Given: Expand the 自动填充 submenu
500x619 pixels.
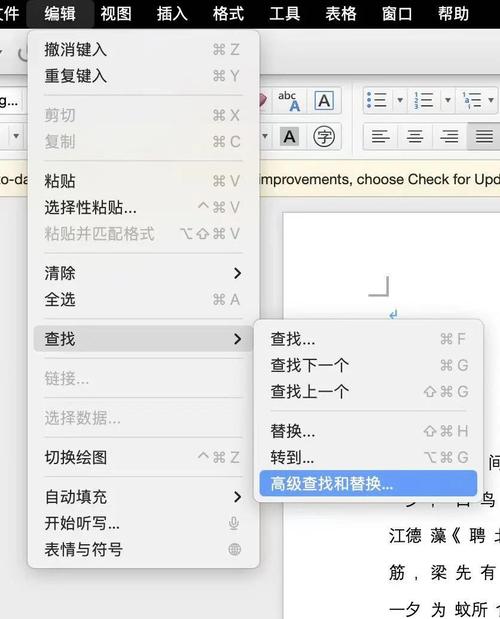Looking at the screenshot, I should pos(143,497).
